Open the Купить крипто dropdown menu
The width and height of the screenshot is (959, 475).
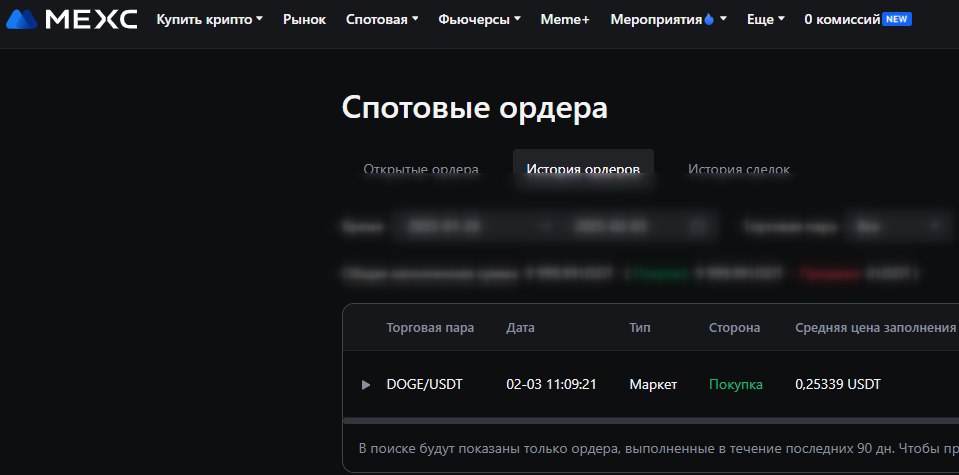(209, 20)
